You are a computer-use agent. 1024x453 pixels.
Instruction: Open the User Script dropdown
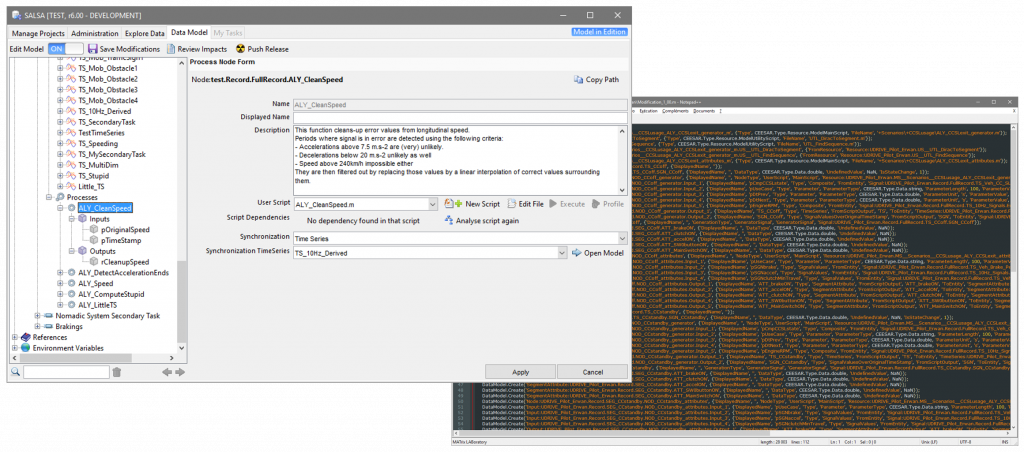pyautogui.click(x=434, y=204)
